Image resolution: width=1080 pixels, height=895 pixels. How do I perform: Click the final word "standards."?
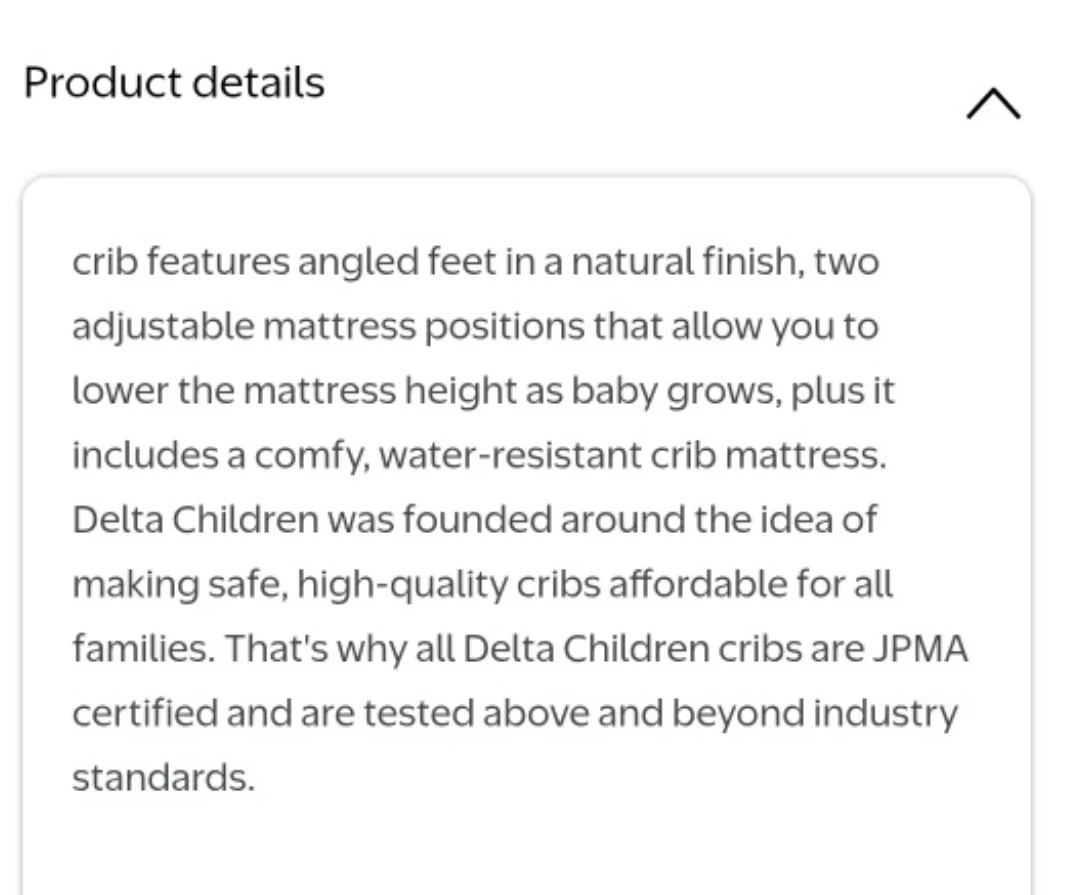point(164,777)
